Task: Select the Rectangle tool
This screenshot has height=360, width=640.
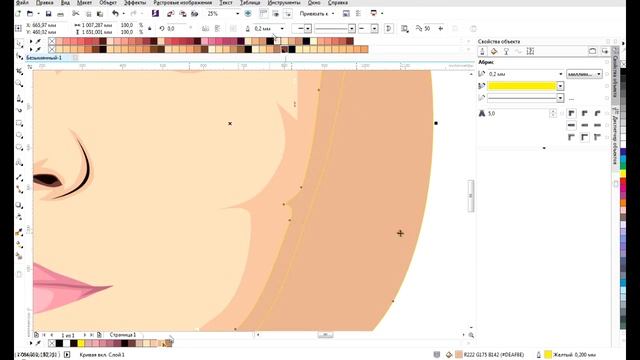Action: point(19,123)
